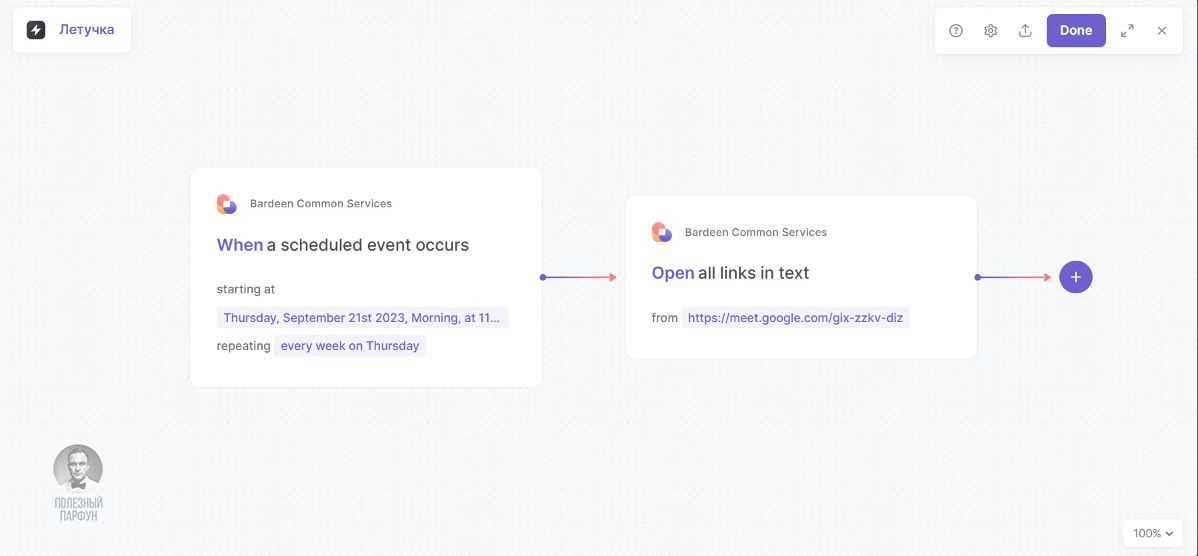
Task: Close the playbook editor
Action: click(1162, 31)
